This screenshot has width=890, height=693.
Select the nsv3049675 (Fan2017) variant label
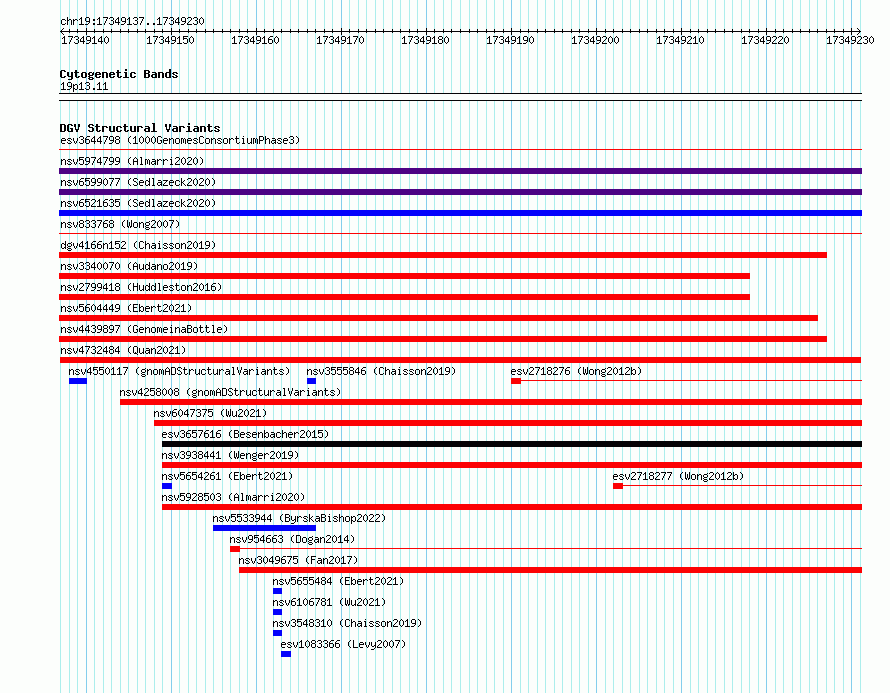click(x=298, y=560)
